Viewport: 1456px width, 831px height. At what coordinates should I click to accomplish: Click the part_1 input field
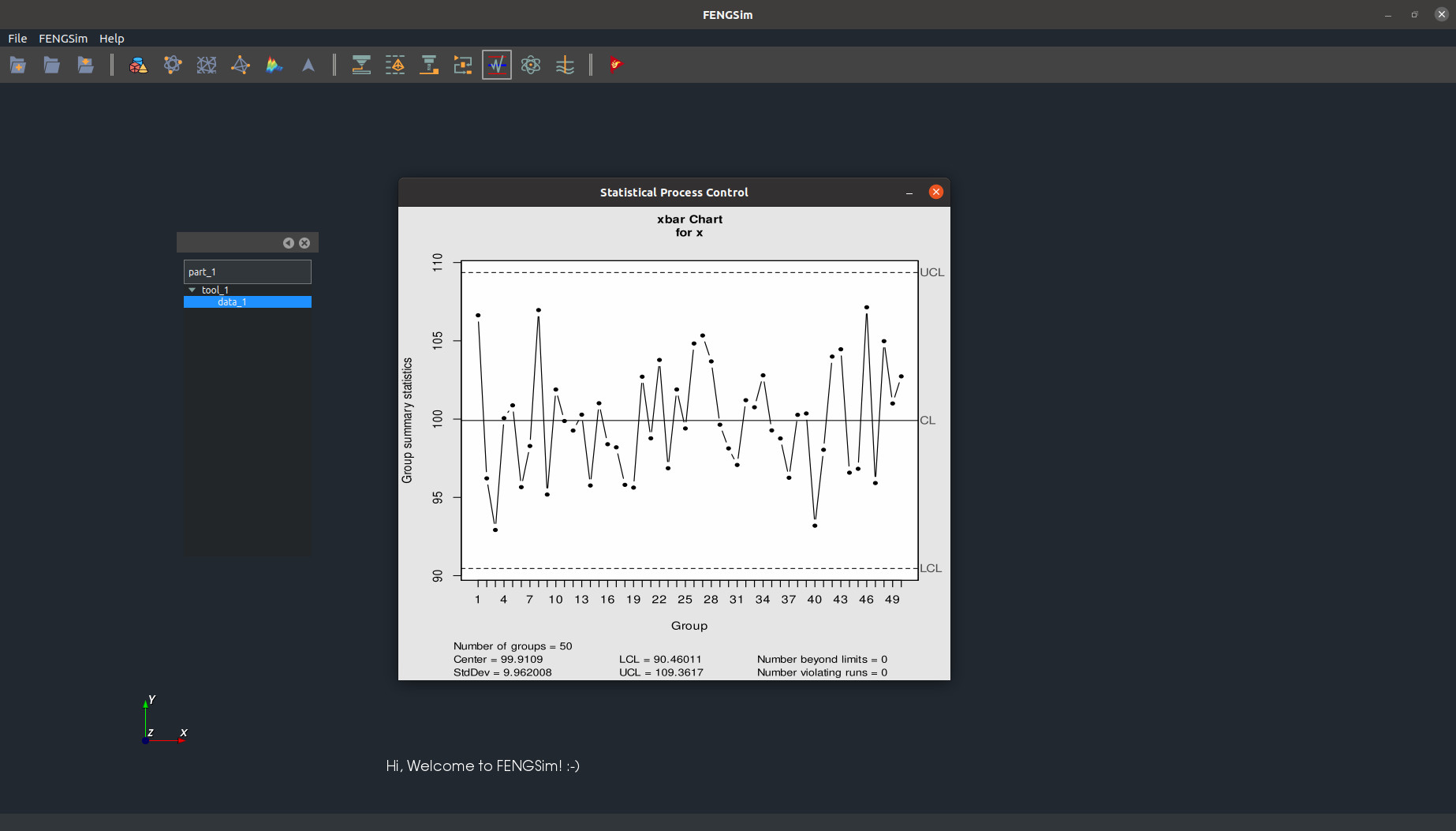pyautogui.click(x=247, y=271)
